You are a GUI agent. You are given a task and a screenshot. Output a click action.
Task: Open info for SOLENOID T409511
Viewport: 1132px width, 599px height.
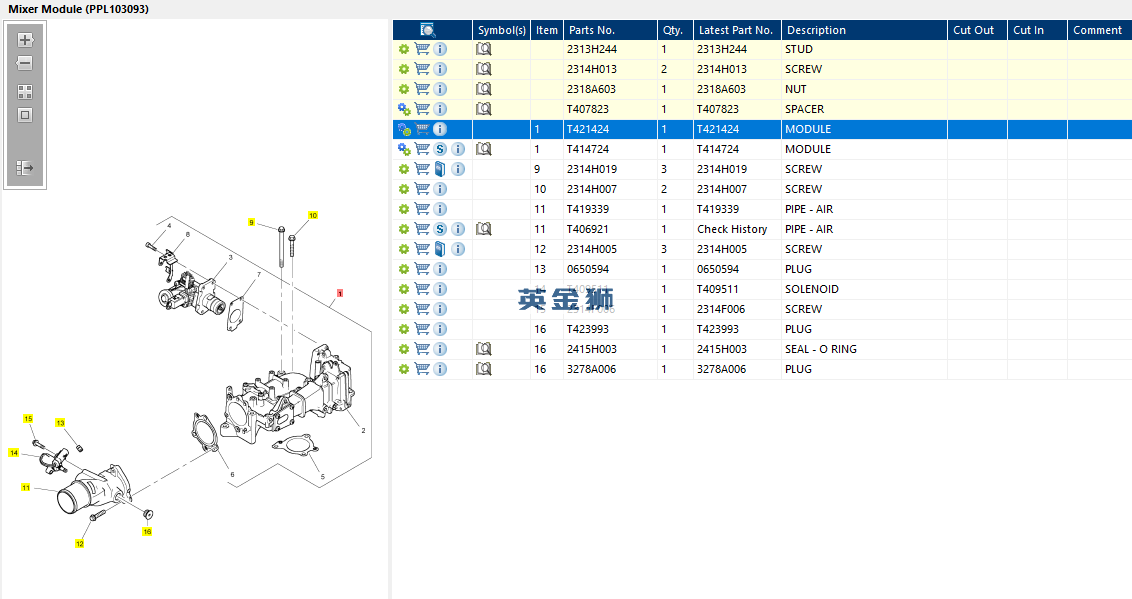pyautogui.click(x=440, y=289)
